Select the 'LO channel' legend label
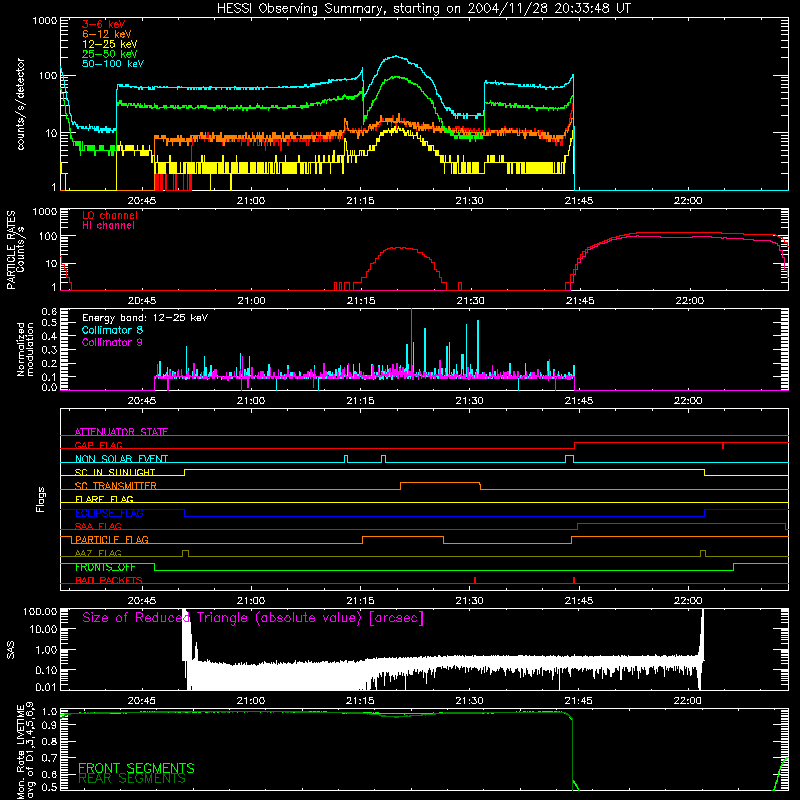 coord(109,215)
